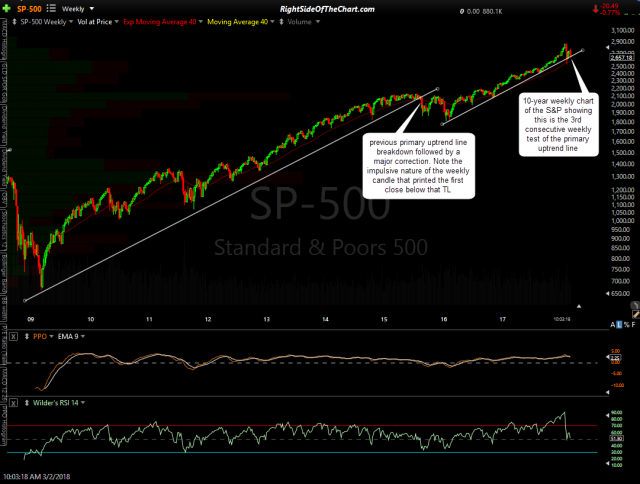Click the PPO pane scale arrow near 5.00
This screenshot has width=640, height=484.
click(x=607, y=356)
